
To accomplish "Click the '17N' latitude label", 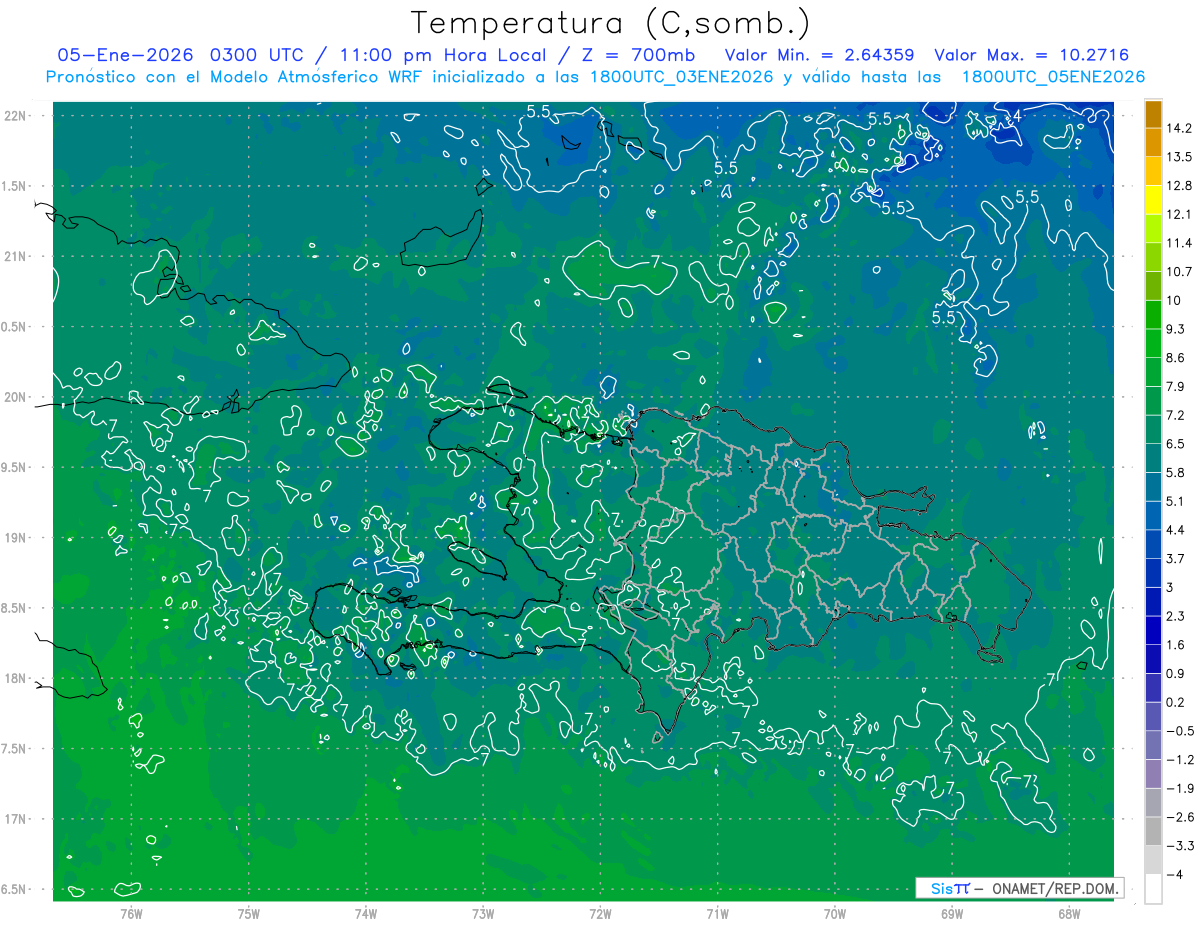I will pos(17,819).
